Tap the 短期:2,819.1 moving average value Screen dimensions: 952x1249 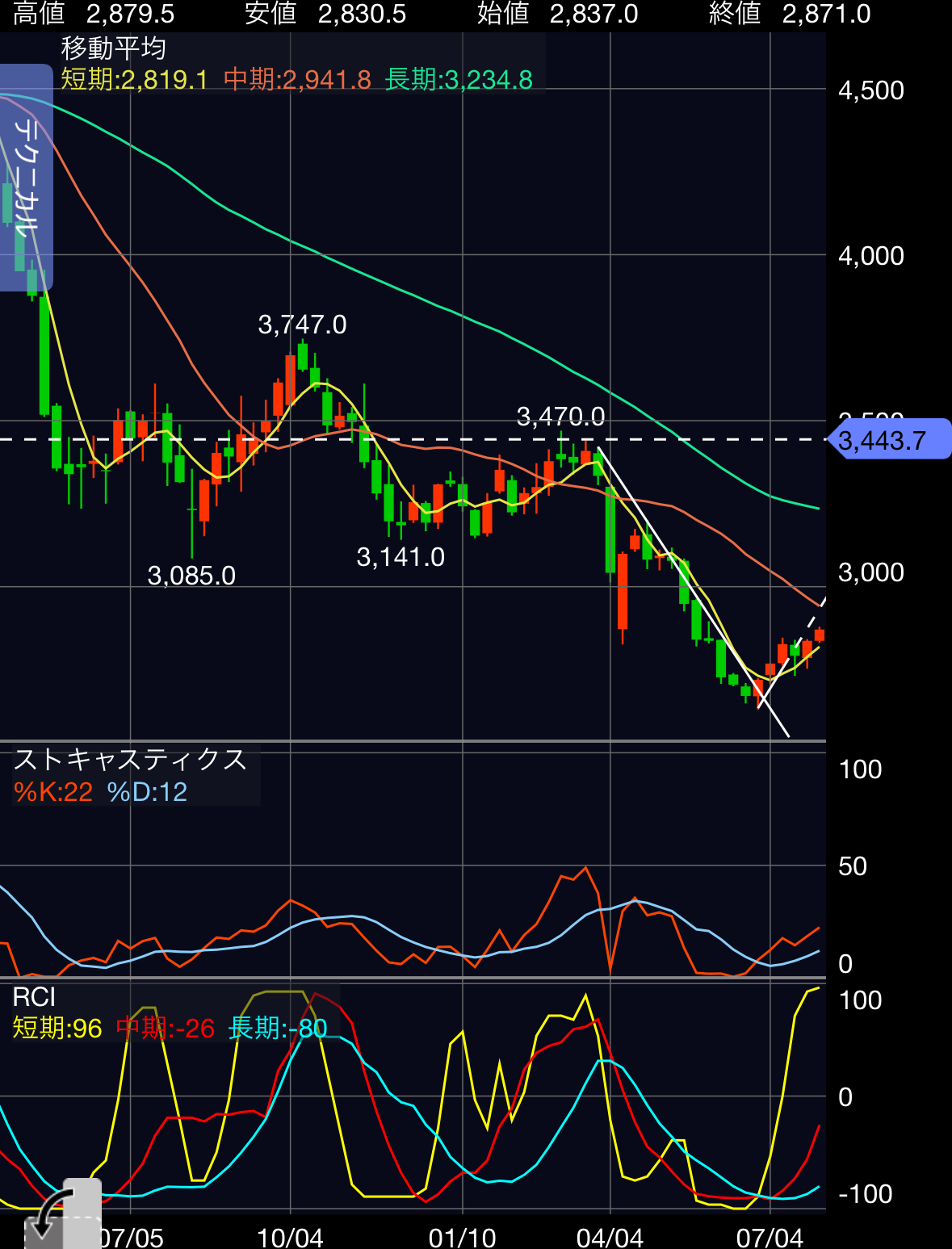pyautogui.click(x=135, y=79)
